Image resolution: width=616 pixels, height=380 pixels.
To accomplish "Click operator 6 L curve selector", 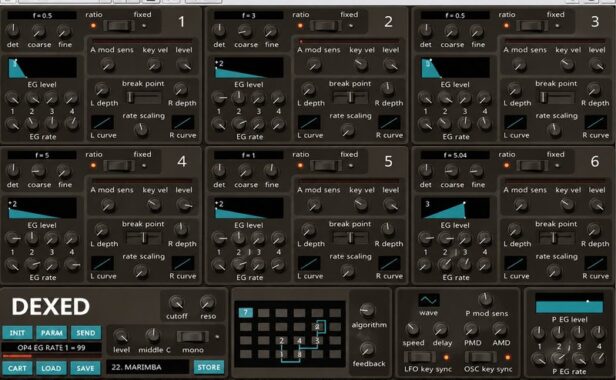I will point(515,263).
